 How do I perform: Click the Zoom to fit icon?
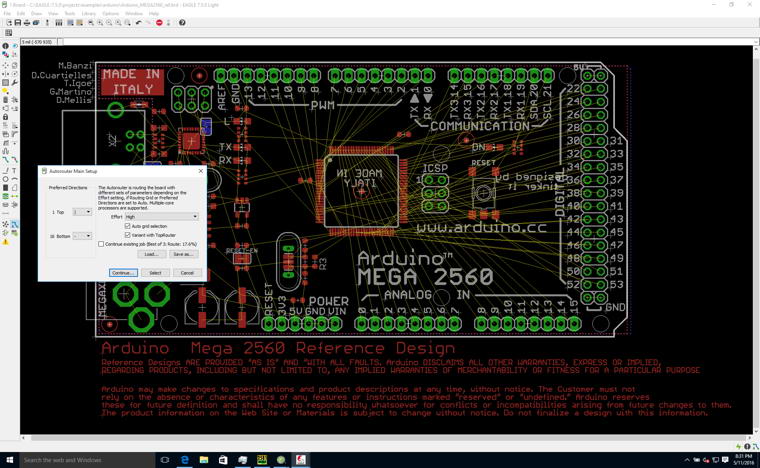point(91,23)
